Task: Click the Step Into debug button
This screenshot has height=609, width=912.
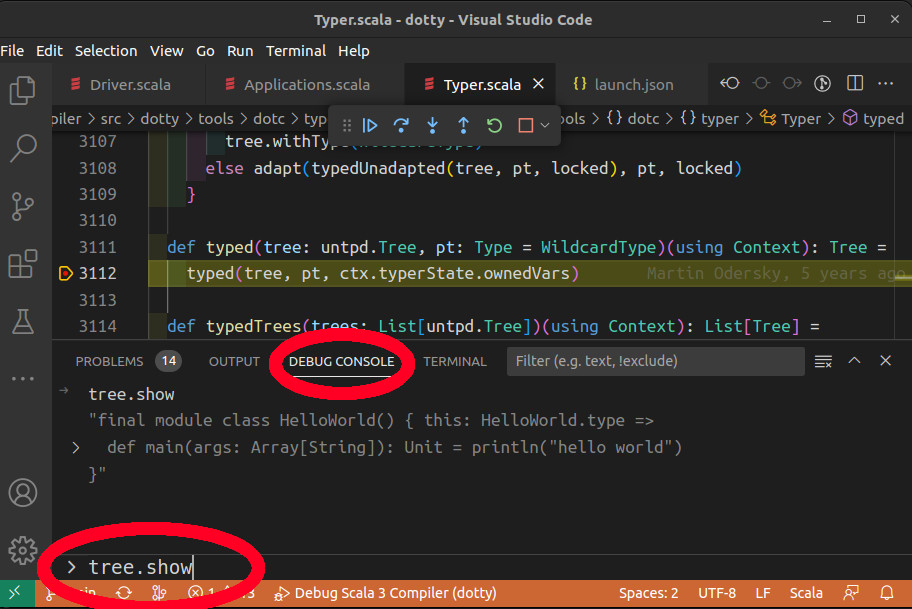Action: click(x=432, y=125)
